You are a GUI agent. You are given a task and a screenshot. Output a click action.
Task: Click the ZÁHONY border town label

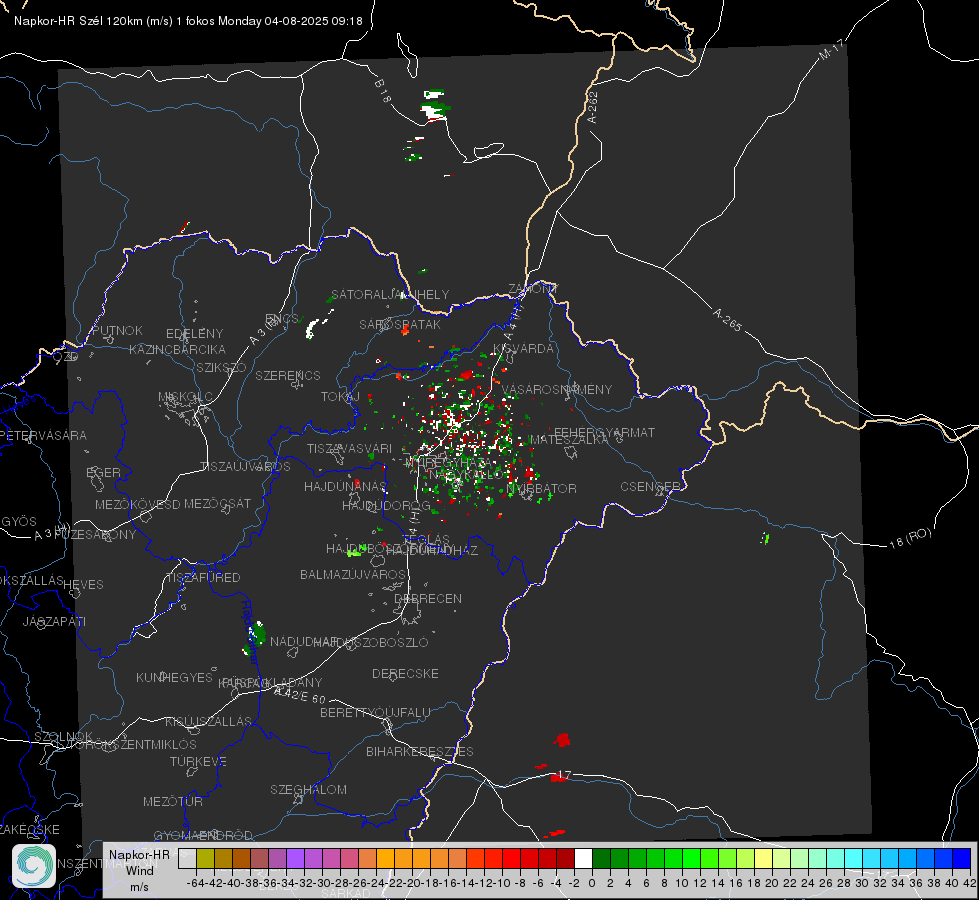(533, 289)
